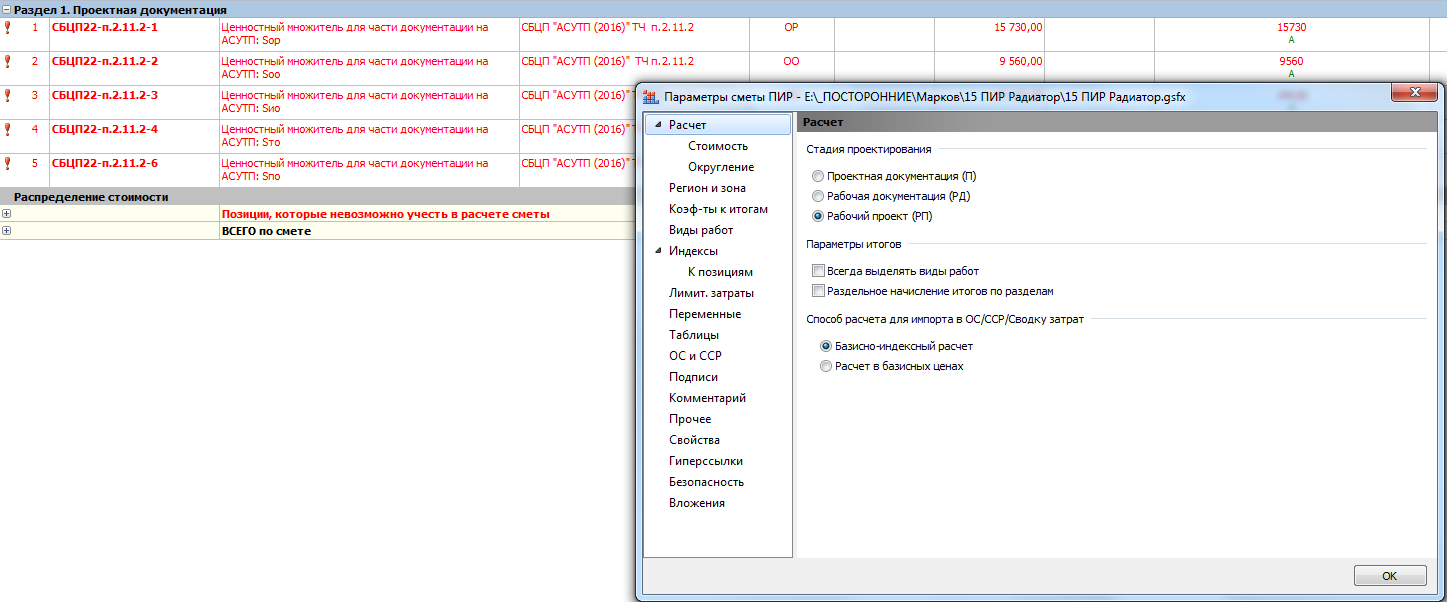Open the Виды работ page
This screenshot has height=602, width=1447.
[701, 230]
